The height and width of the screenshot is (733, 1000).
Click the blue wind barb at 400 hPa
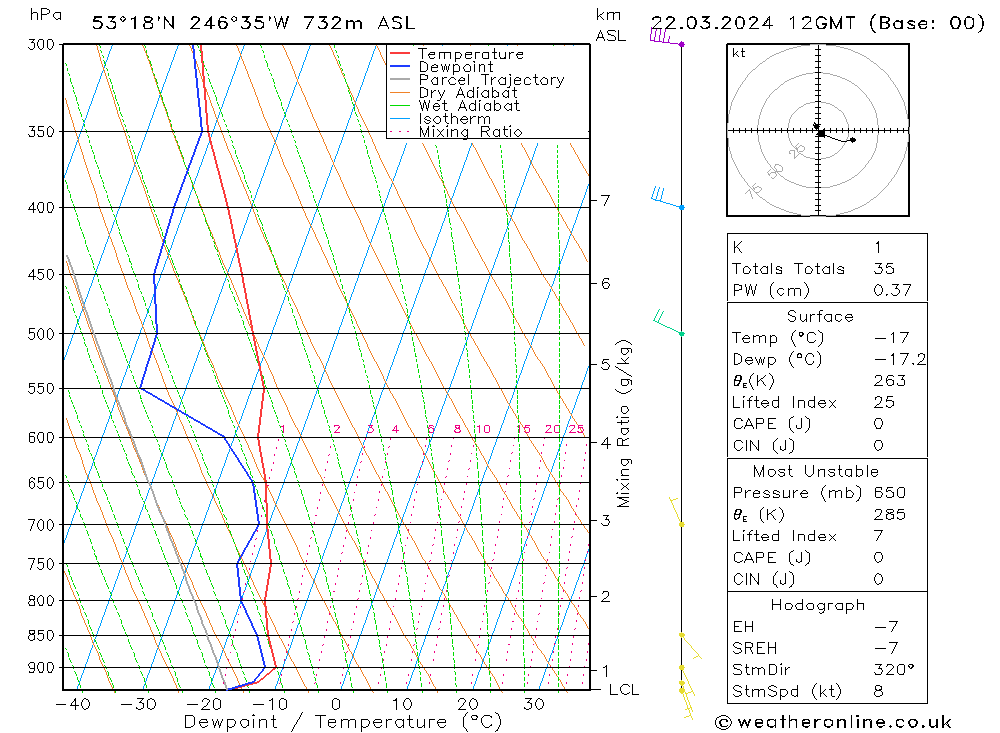667,198
